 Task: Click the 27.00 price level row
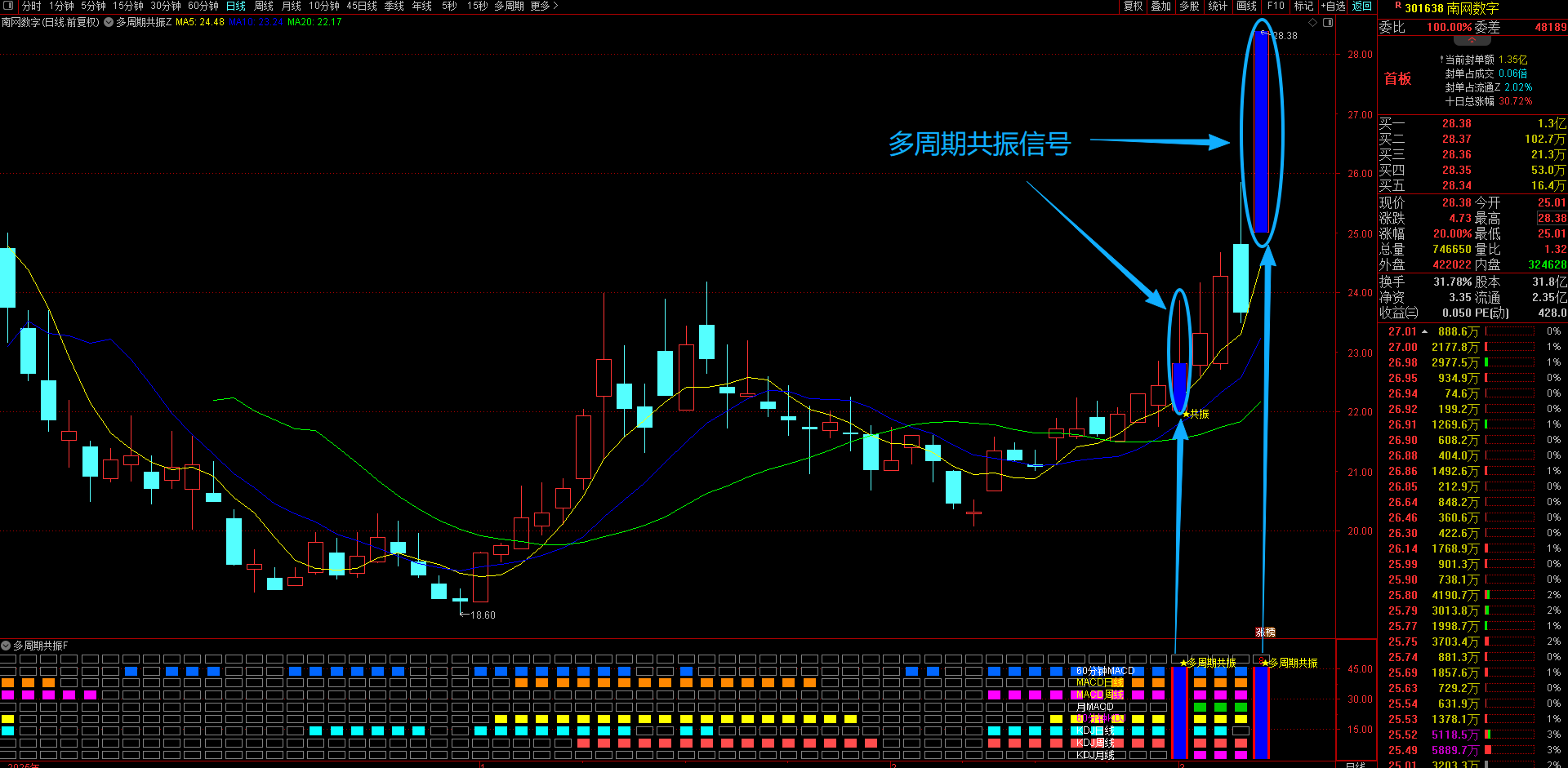(1473, 347)
